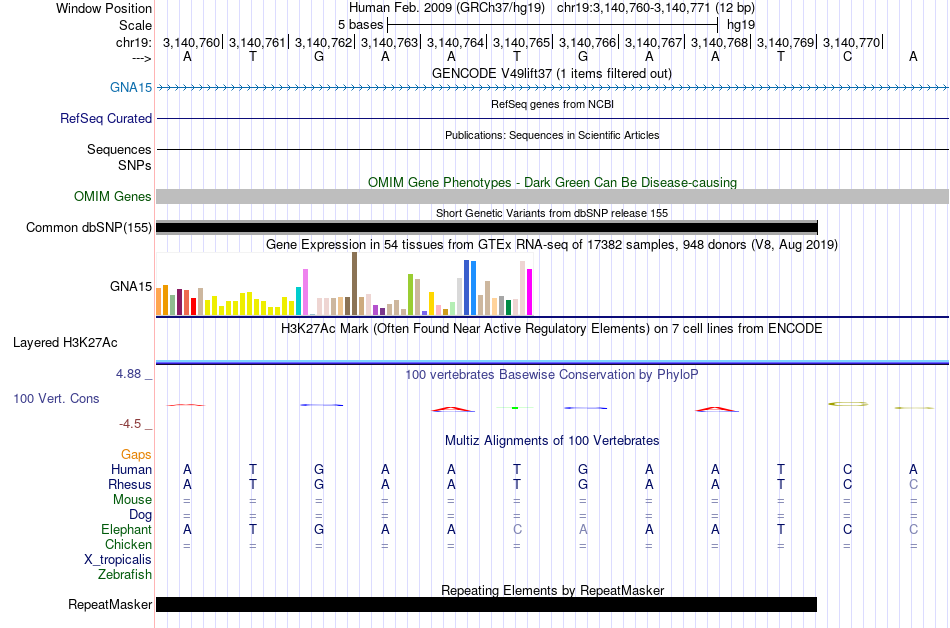Click the hg19 label by scale bar

tap(741, 25)
